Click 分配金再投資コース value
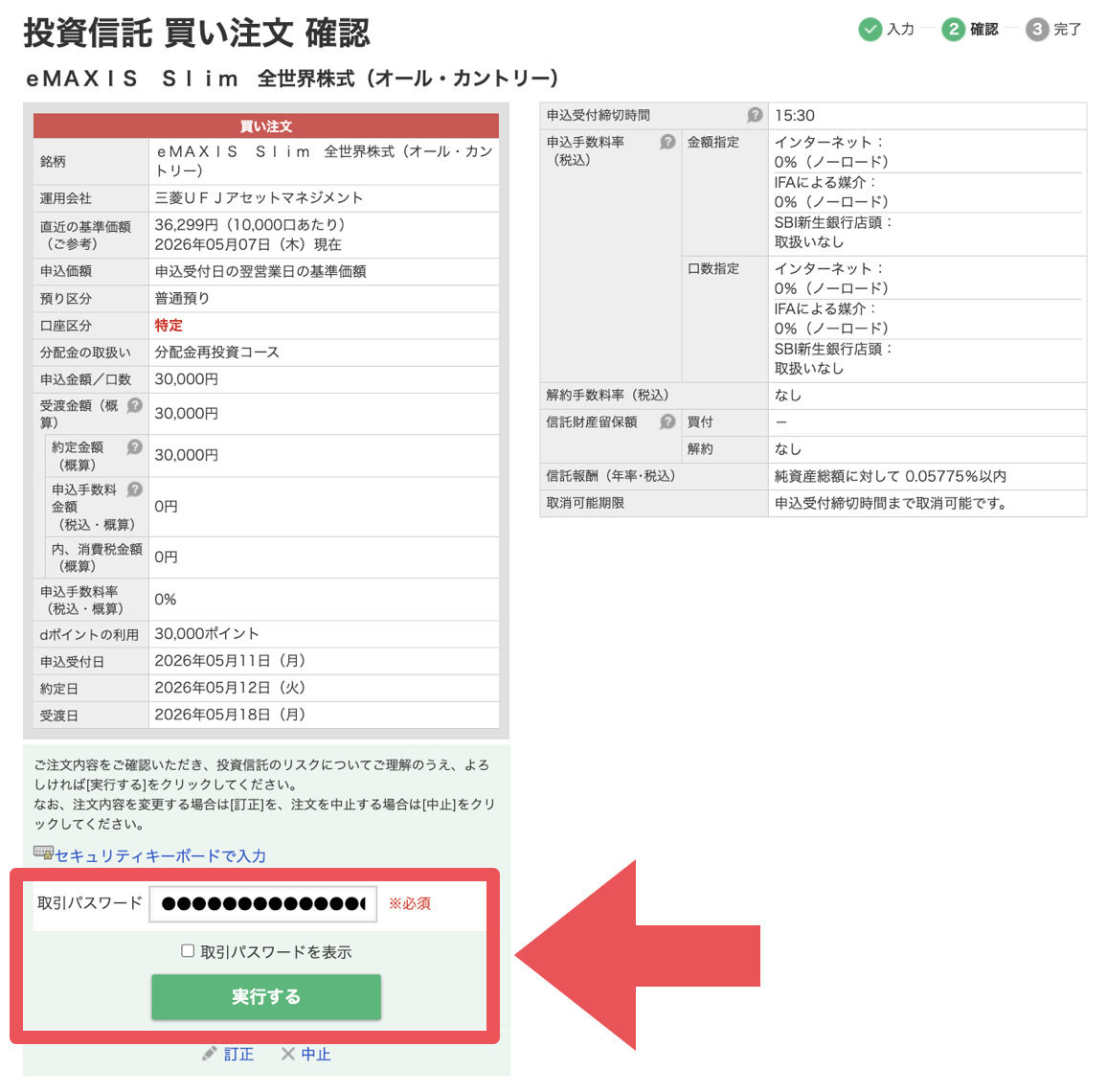Image resolution: width=1107 pixels, height=1092 pixels. [x=216, y=352]
